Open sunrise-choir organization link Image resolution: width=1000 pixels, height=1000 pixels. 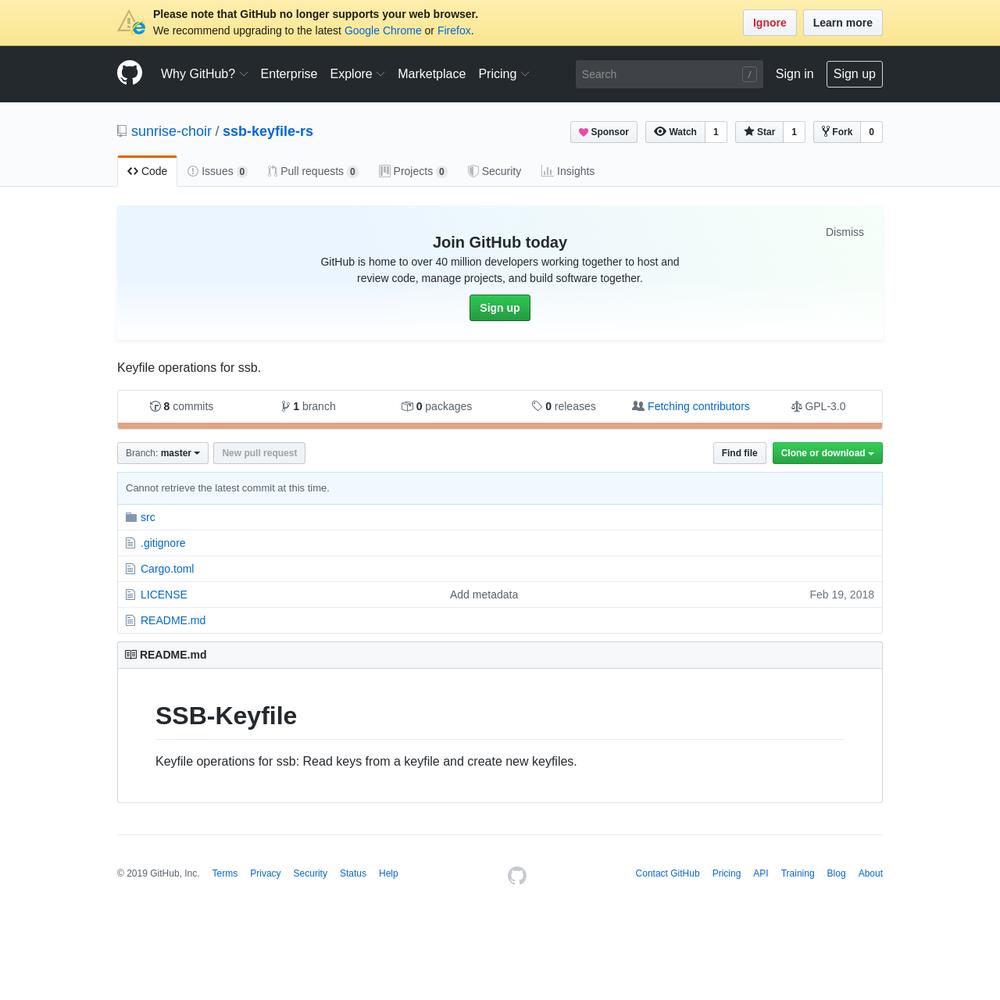pyautogui.click(x=171, y=131)
